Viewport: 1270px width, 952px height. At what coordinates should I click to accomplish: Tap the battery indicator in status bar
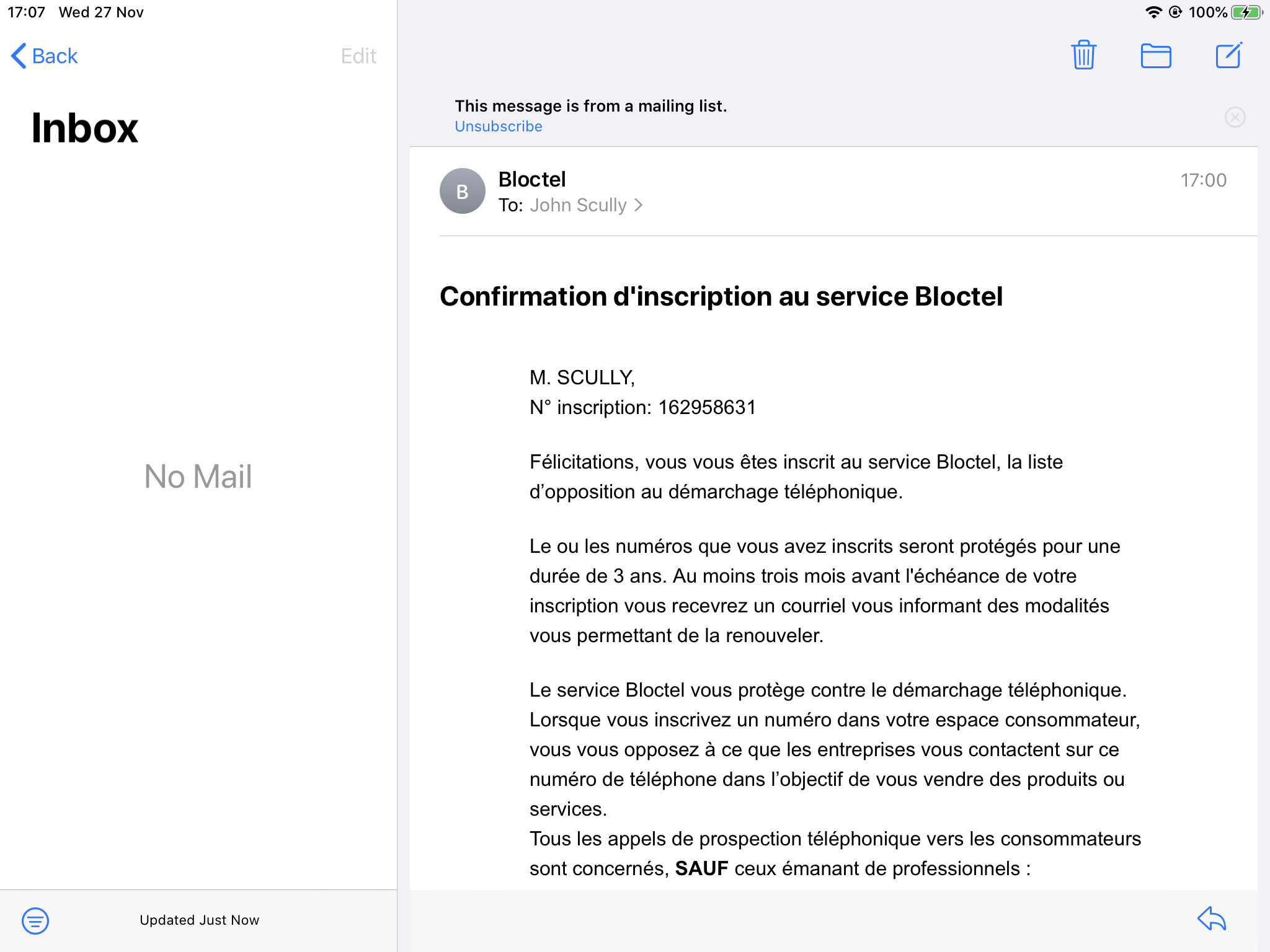coord(1246,12)
